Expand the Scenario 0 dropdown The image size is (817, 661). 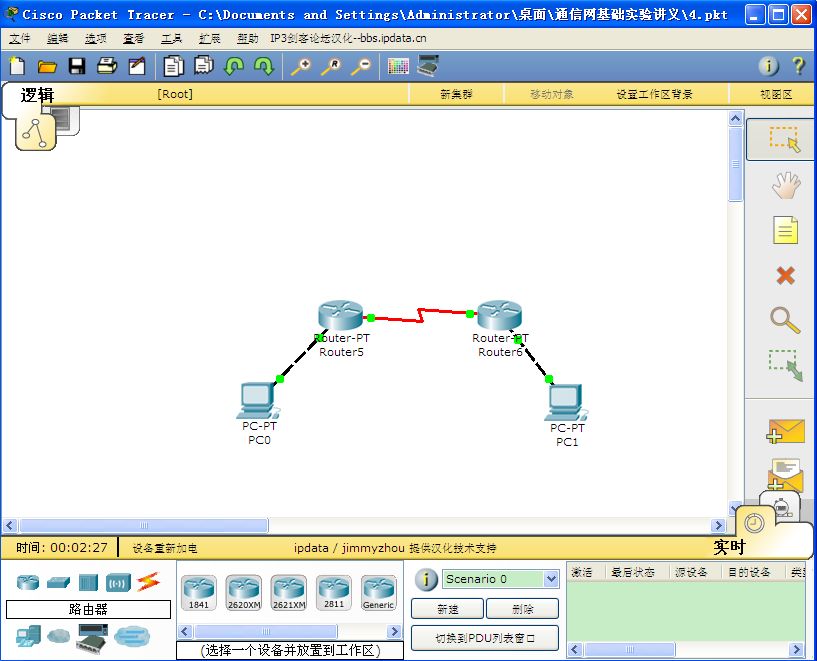click(551, 579)
